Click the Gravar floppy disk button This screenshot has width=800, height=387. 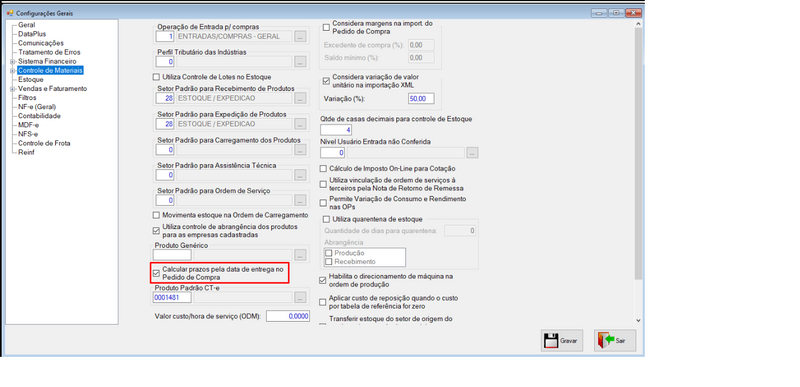pyautogui.click(x=562, y=340)
